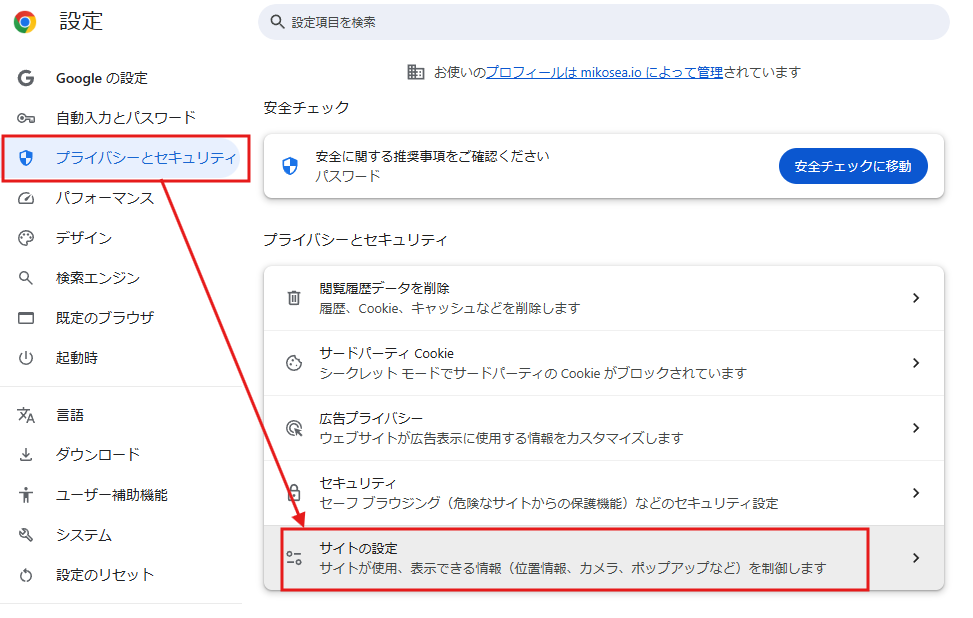Image resolution: width=973 pixels, height=618 pixels.
Task: Click the chevron on 広告プライバシー row
Action: point(916,428)
